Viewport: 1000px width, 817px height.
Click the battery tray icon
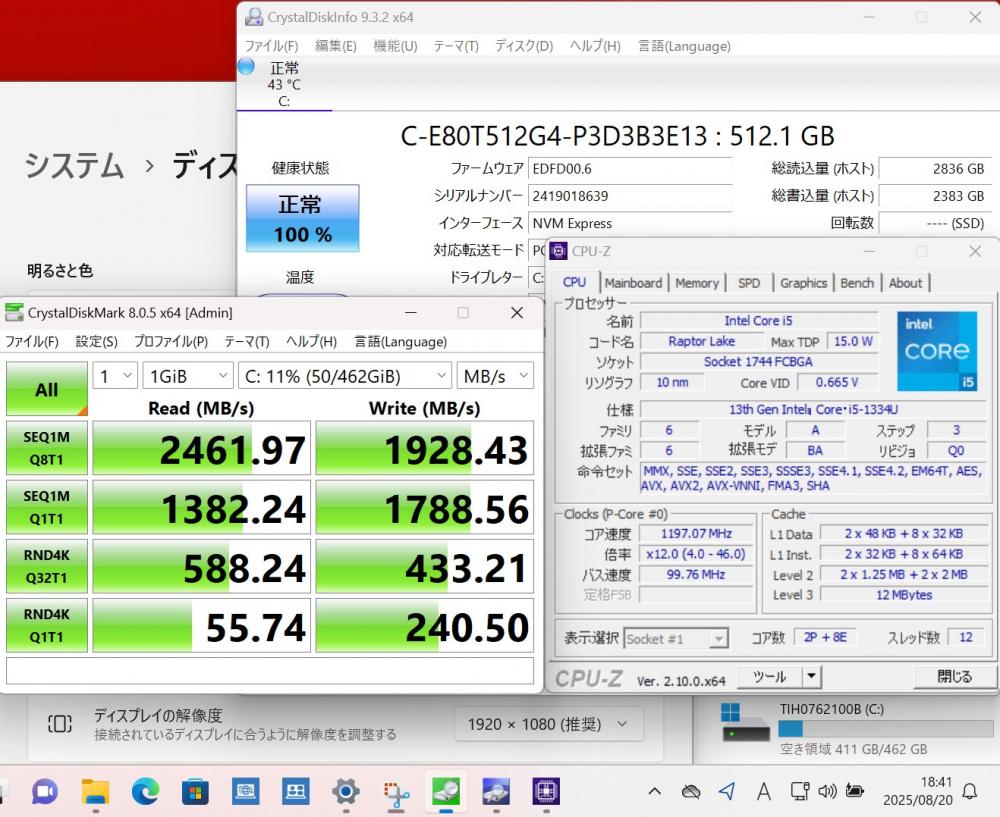point(855,791)
